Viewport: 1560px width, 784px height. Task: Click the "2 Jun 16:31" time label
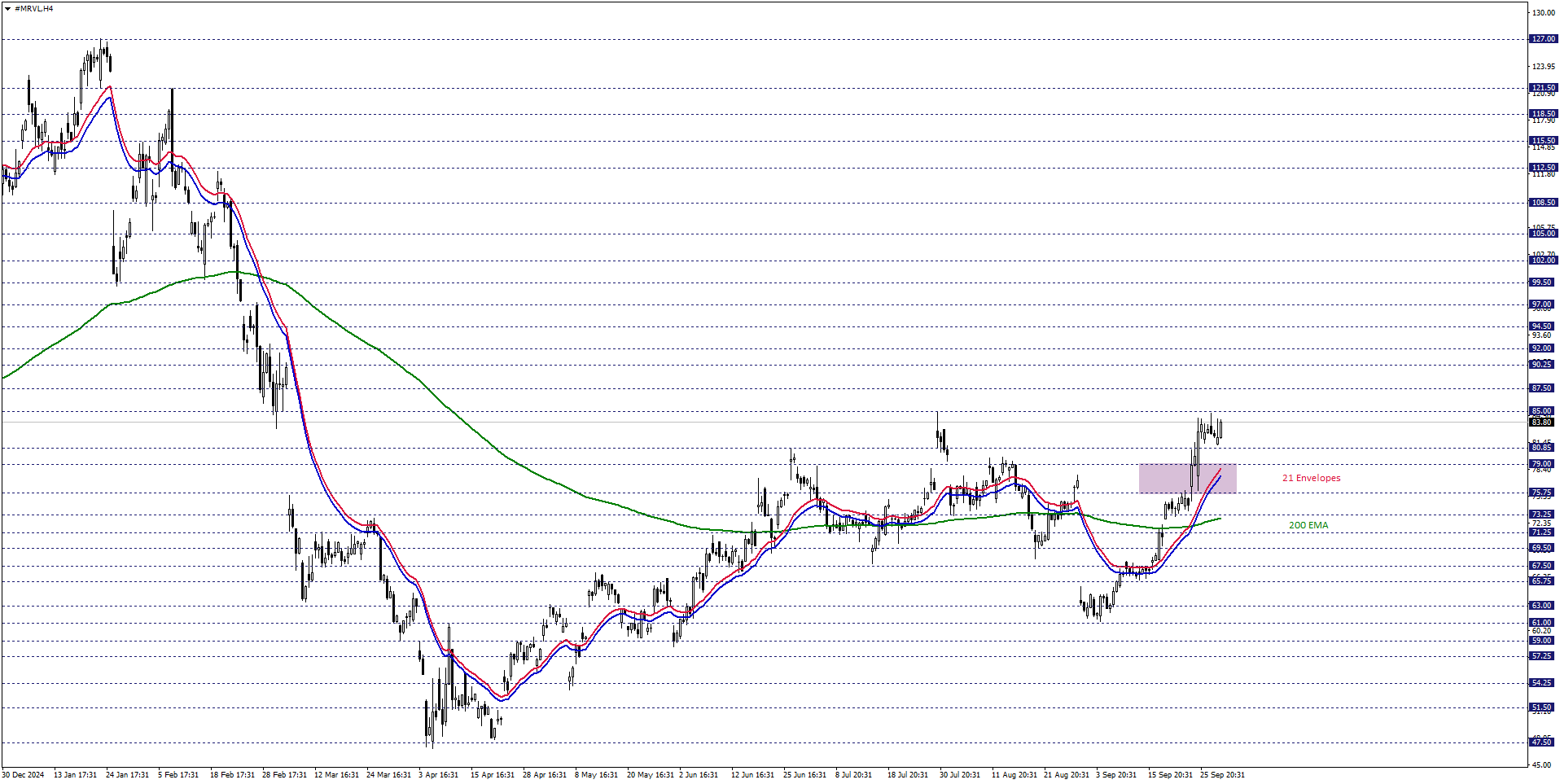(x=699, y=775)
